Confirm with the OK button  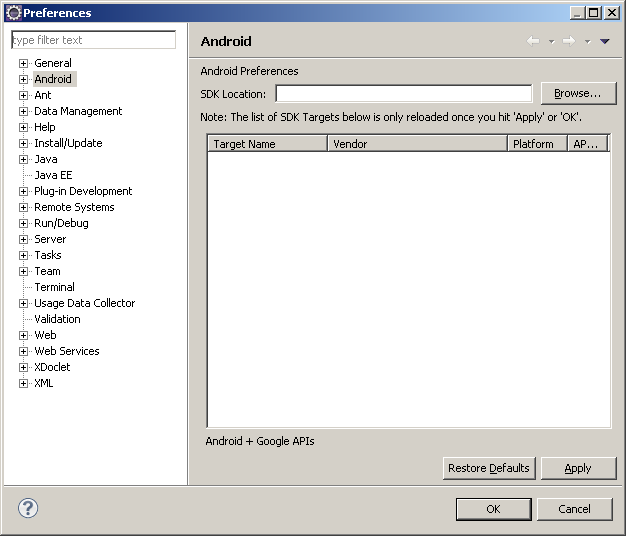tap(493, 509)
